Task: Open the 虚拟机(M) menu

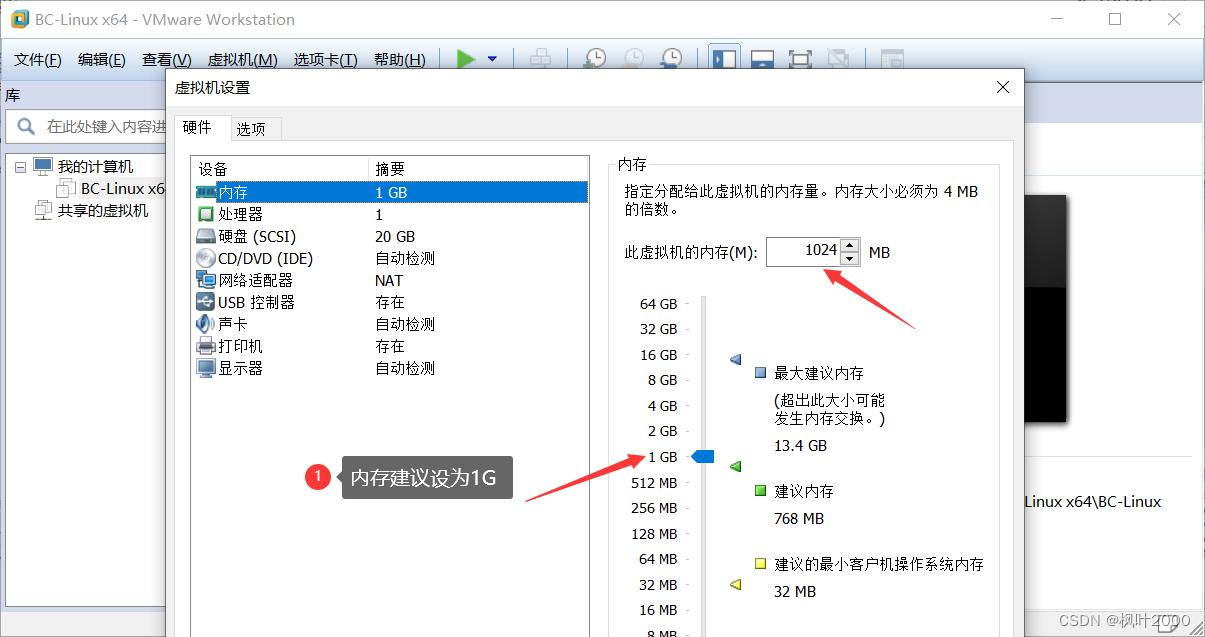Action: click(241, 59)
